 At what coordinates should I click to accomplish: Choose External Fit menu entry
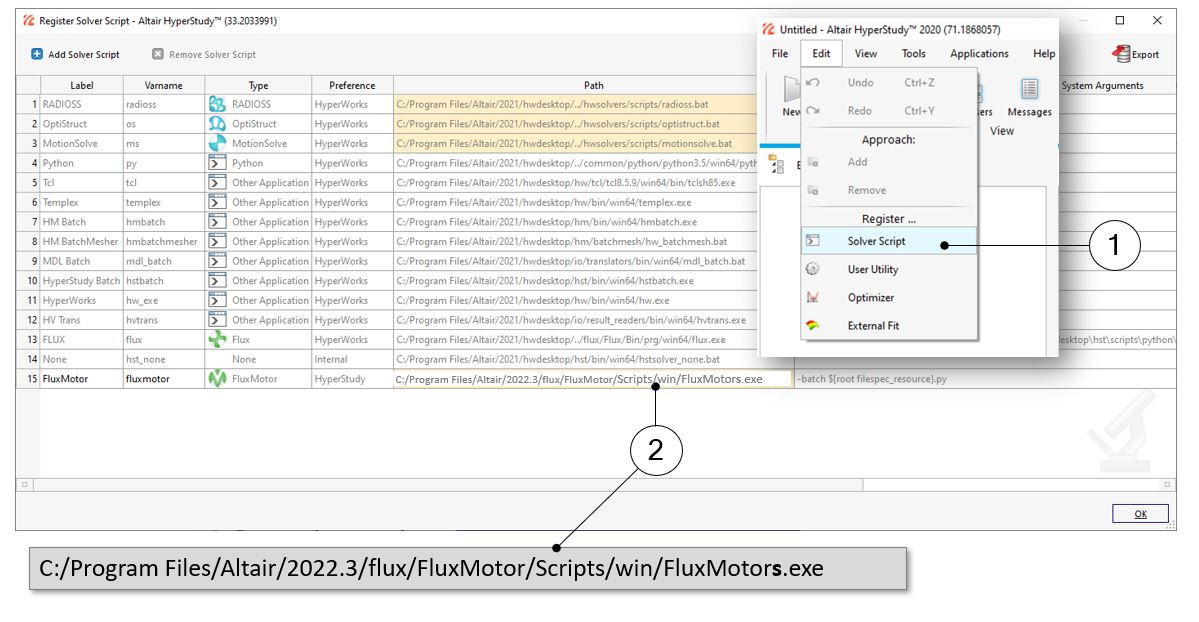tap(873, 325)
